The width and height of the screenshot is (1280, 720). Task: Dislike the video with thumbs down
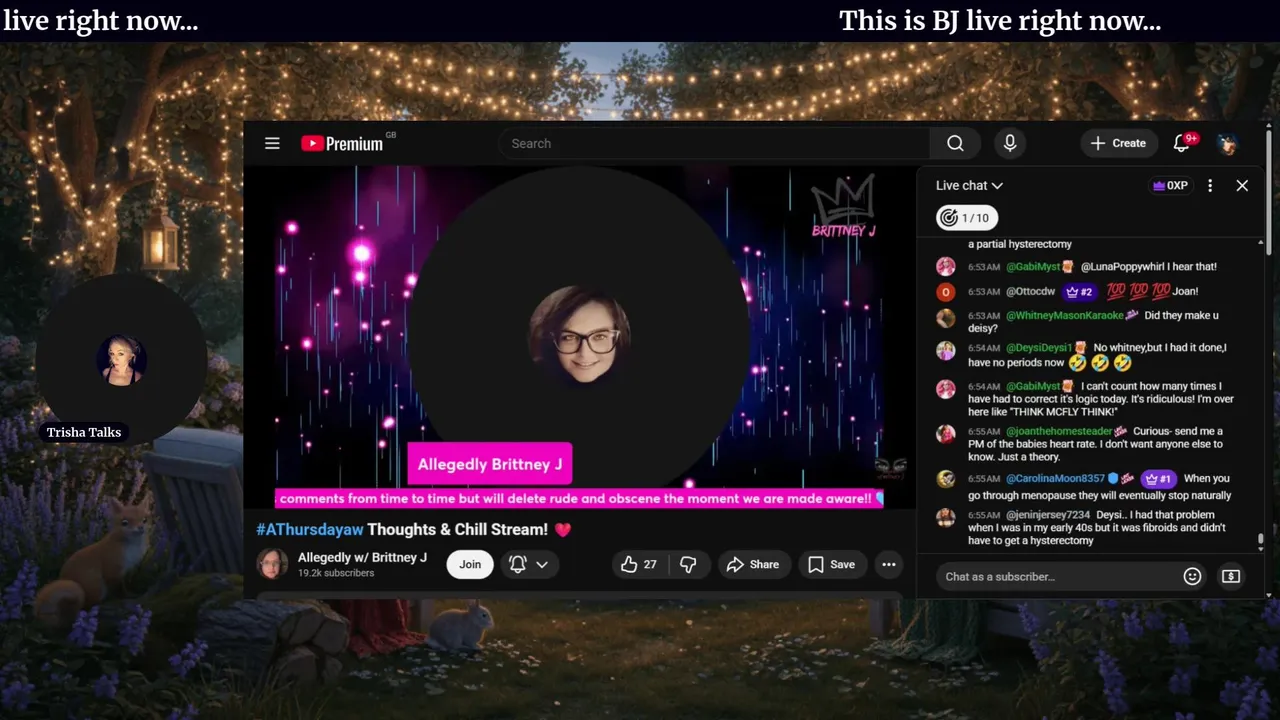point(688,564)
